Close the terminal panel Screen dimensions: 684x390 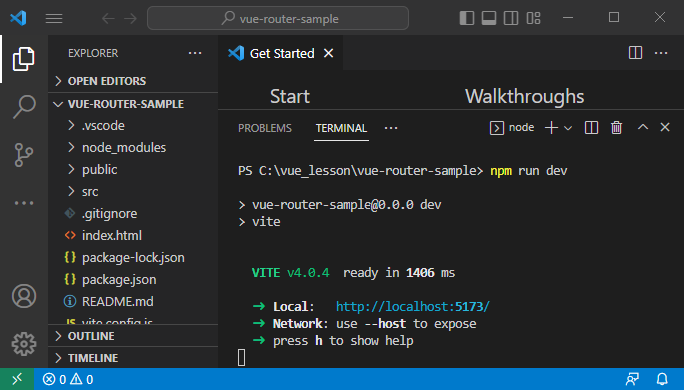[x=665, y=127]
